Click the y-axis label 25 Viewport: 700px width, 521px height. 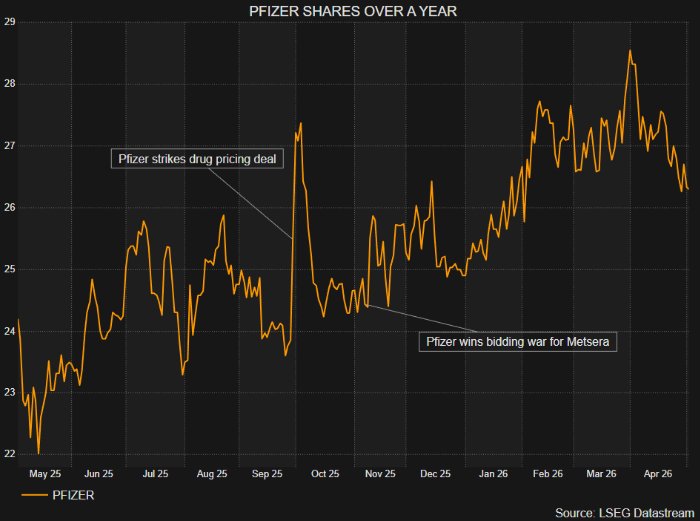click(x=9, y=269)
